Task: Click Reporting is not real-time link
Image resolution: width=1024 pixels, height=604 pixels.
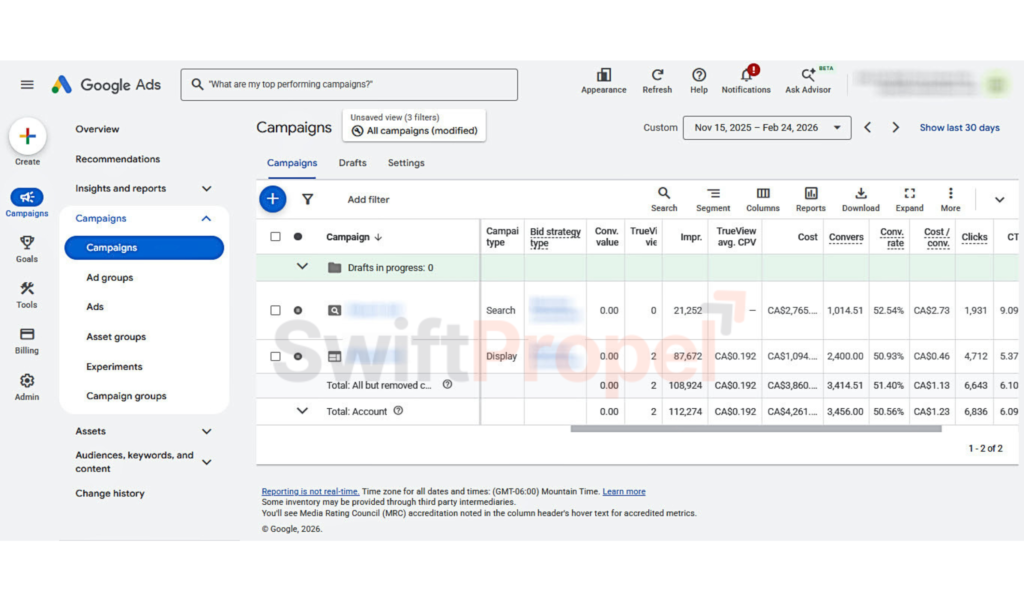Action: coord(310,491)
